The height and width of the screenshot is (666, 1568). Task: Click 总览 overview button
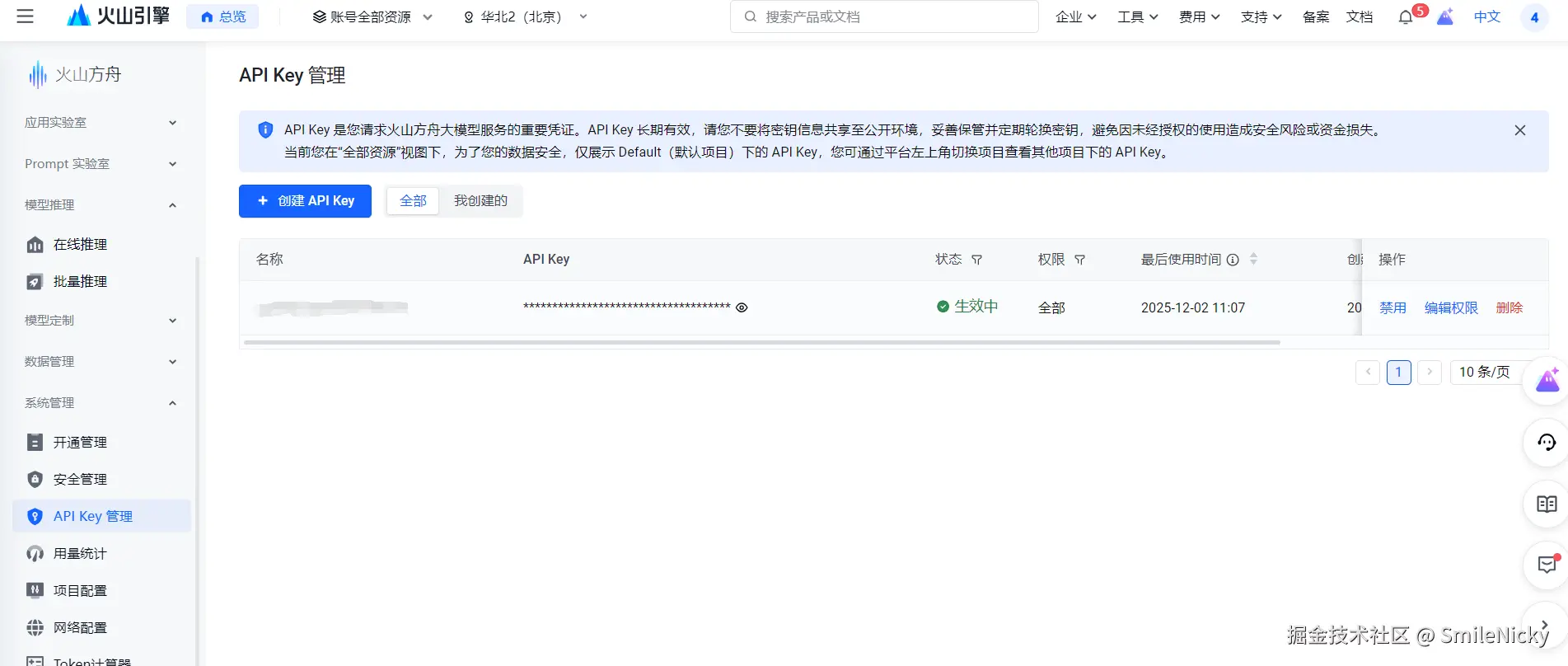pyautogui.click(x=222, y=16)
